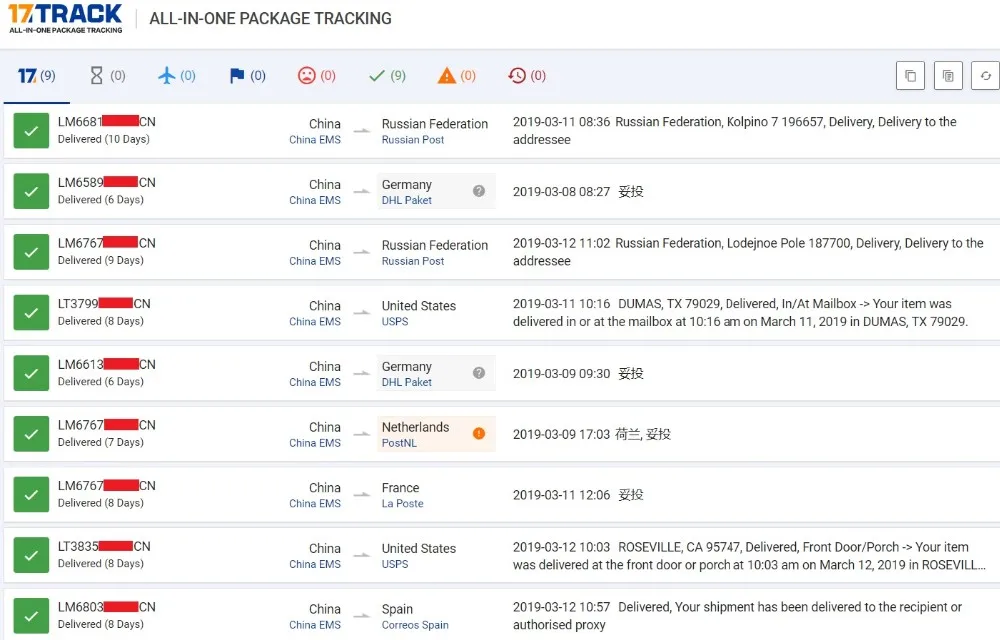Click tracking number starting LT3835
Screen dimensions: 1000x640
[x=104, y=546]
